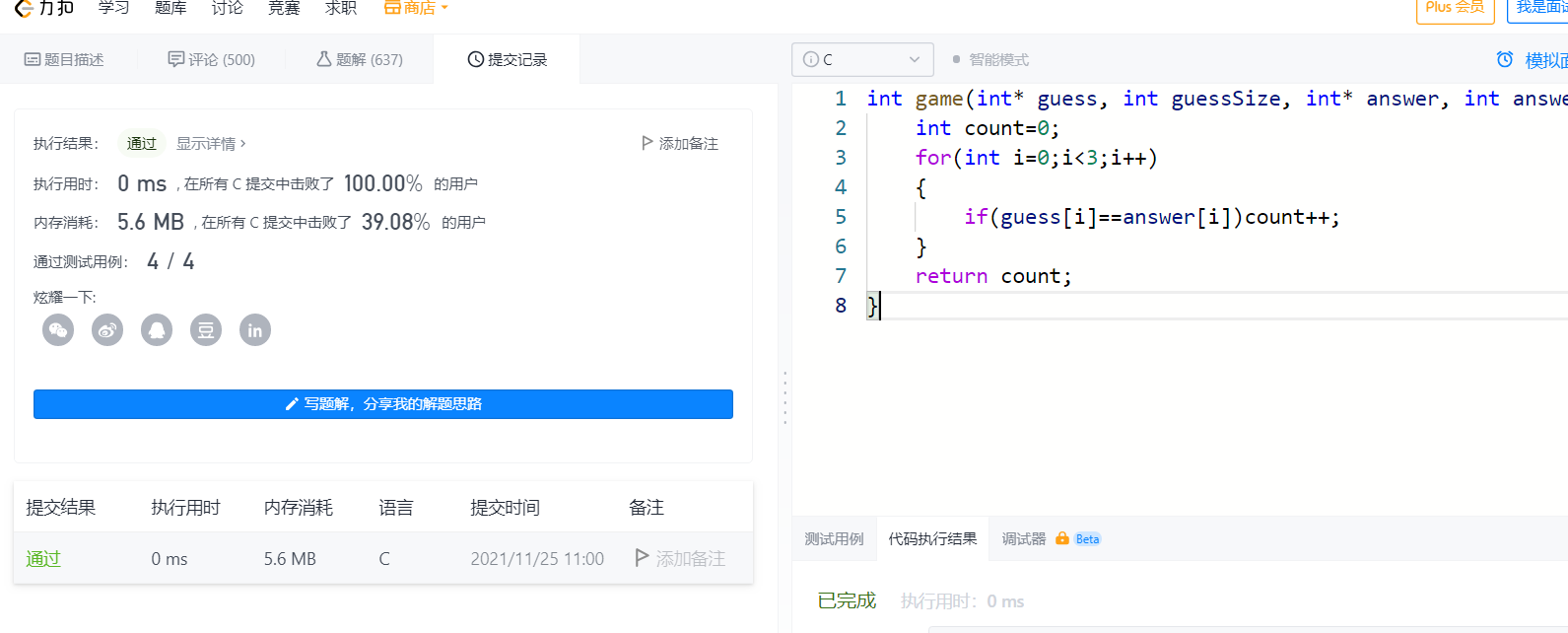Click the alarm clock mock interview icon
This screenshot has height=633, width=1568.
click(1505, 59)
